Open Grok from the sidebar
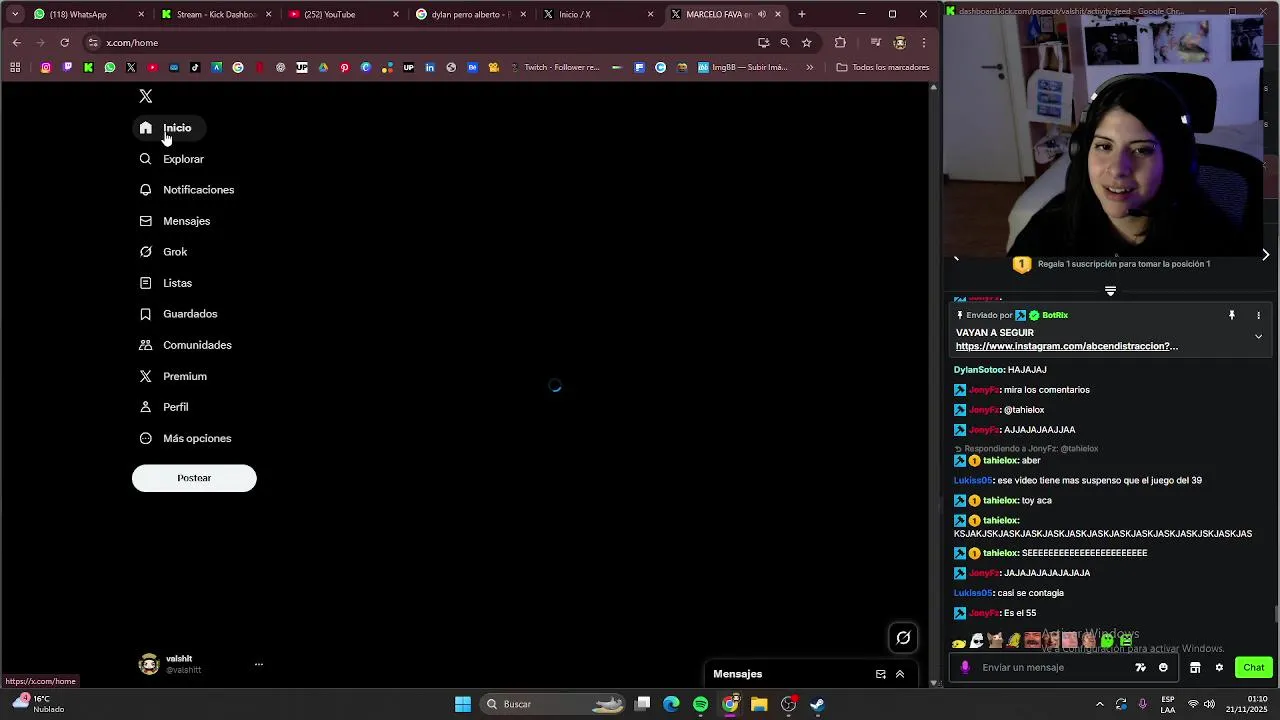This screenshot has height=720, width=1280. (x=163, y=252)
